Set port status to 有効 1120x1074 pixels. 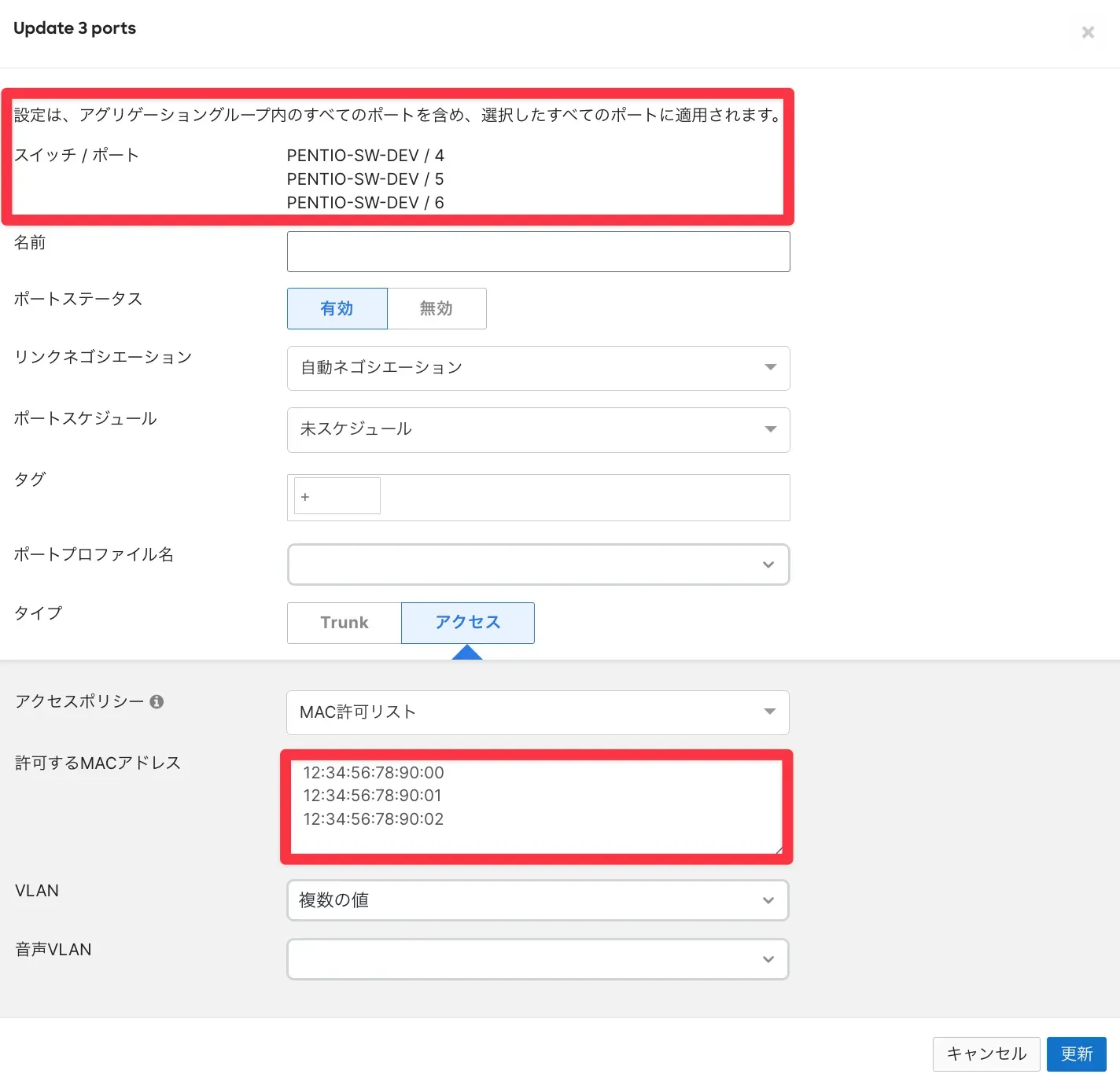pyautogui.click(x=337, y=308)
